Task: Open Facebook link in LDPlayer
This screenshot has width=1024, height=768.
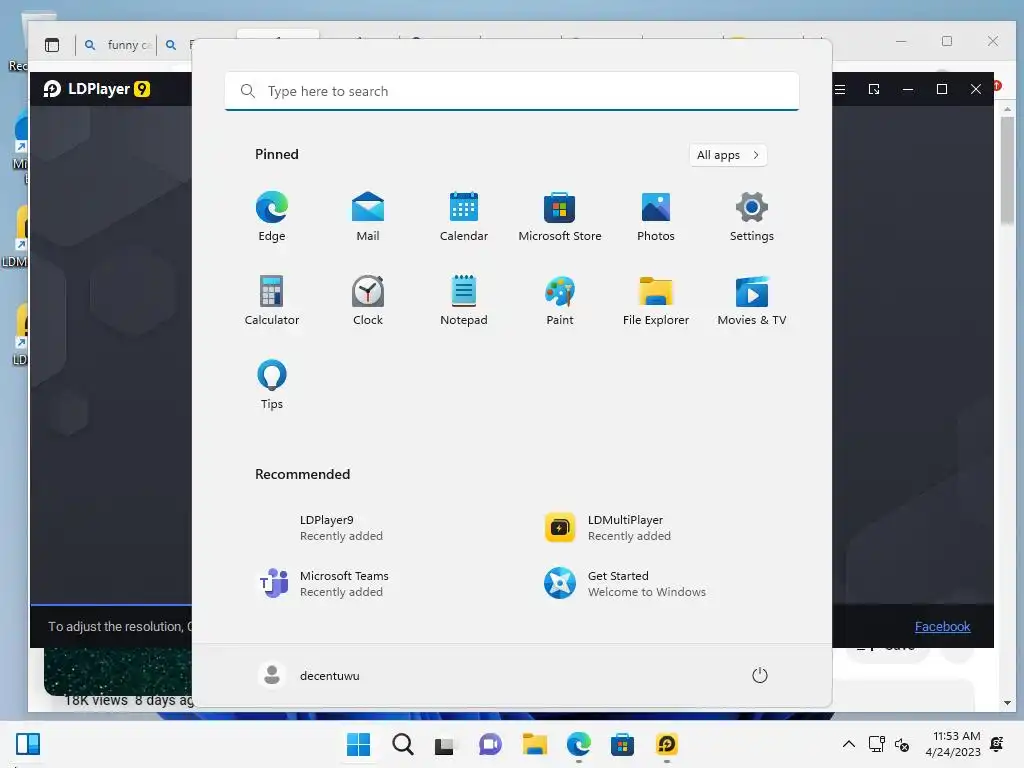Action: click(942, 626)
